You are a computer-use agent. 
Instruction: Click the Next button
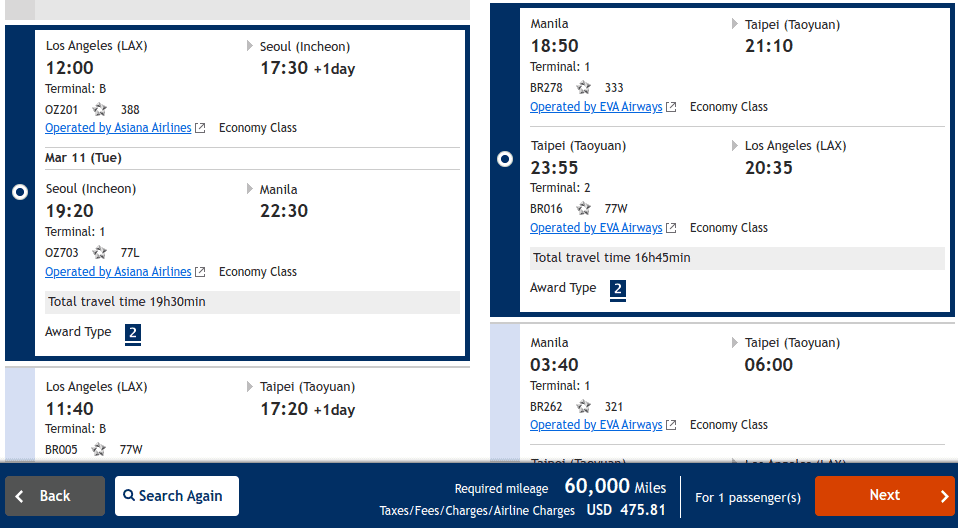(x=884, y=496)
